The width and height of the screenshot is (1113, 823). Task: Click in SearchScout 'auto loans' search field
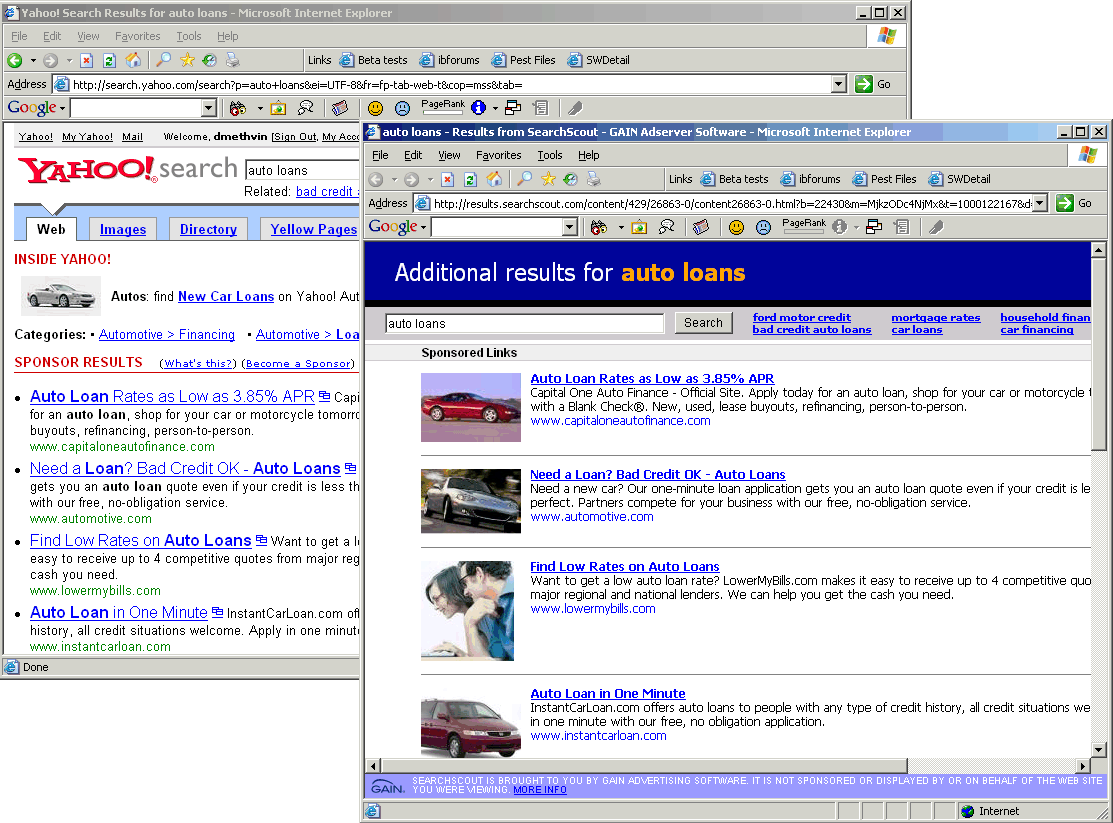(525, 324)
